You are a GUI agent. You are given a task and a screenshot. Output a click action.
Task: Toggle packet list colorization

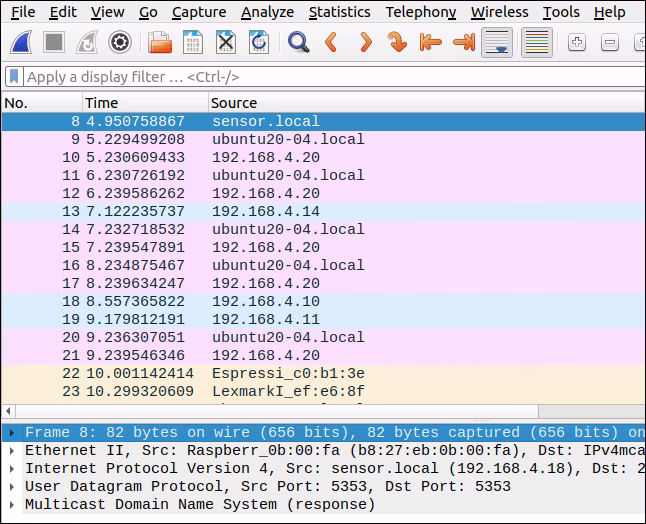(537, 42)
